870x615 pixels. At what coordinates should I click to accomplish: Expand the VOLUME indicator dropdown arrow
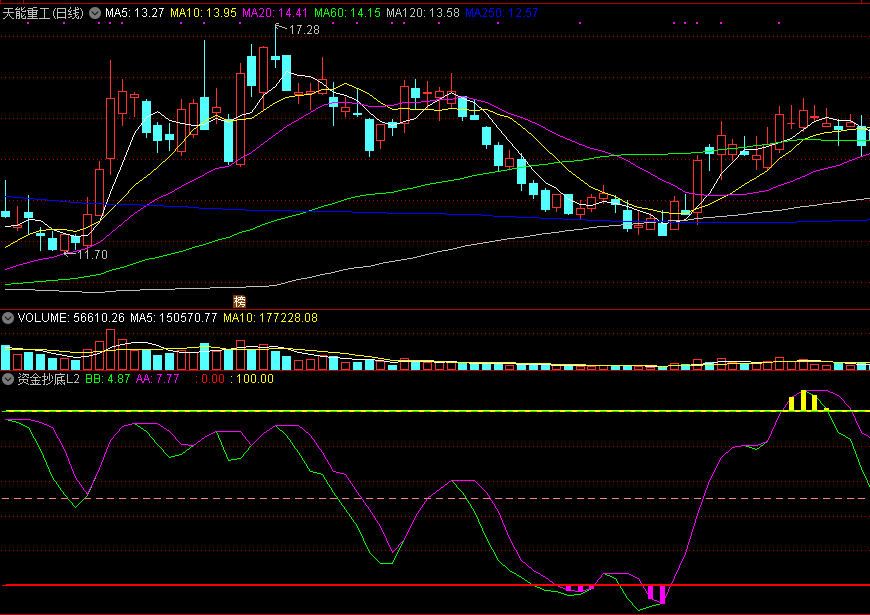(x=8, y=318)
